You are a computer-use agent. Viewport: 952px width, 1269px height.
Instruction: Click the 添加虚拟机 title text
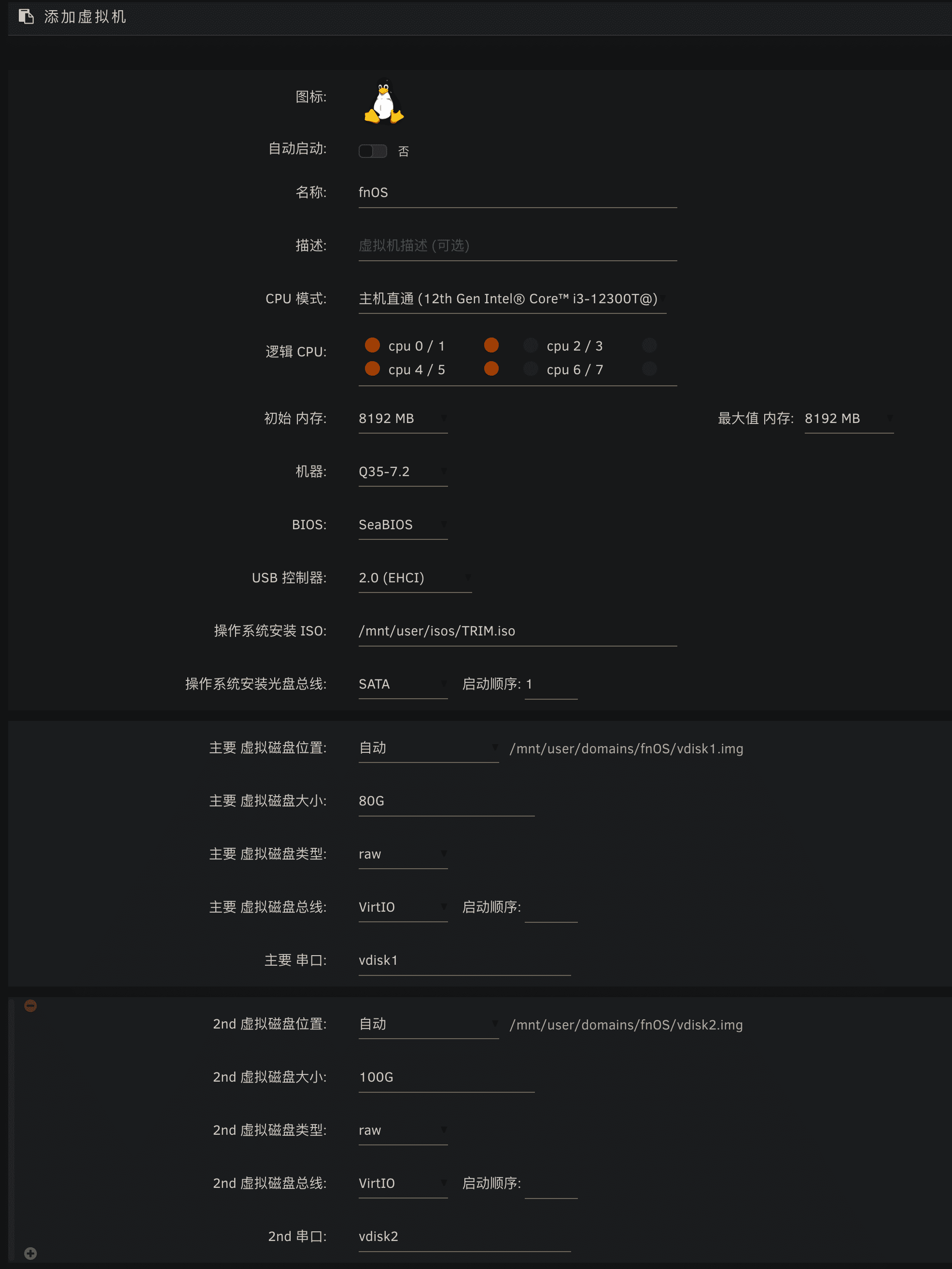coord(85,16)
